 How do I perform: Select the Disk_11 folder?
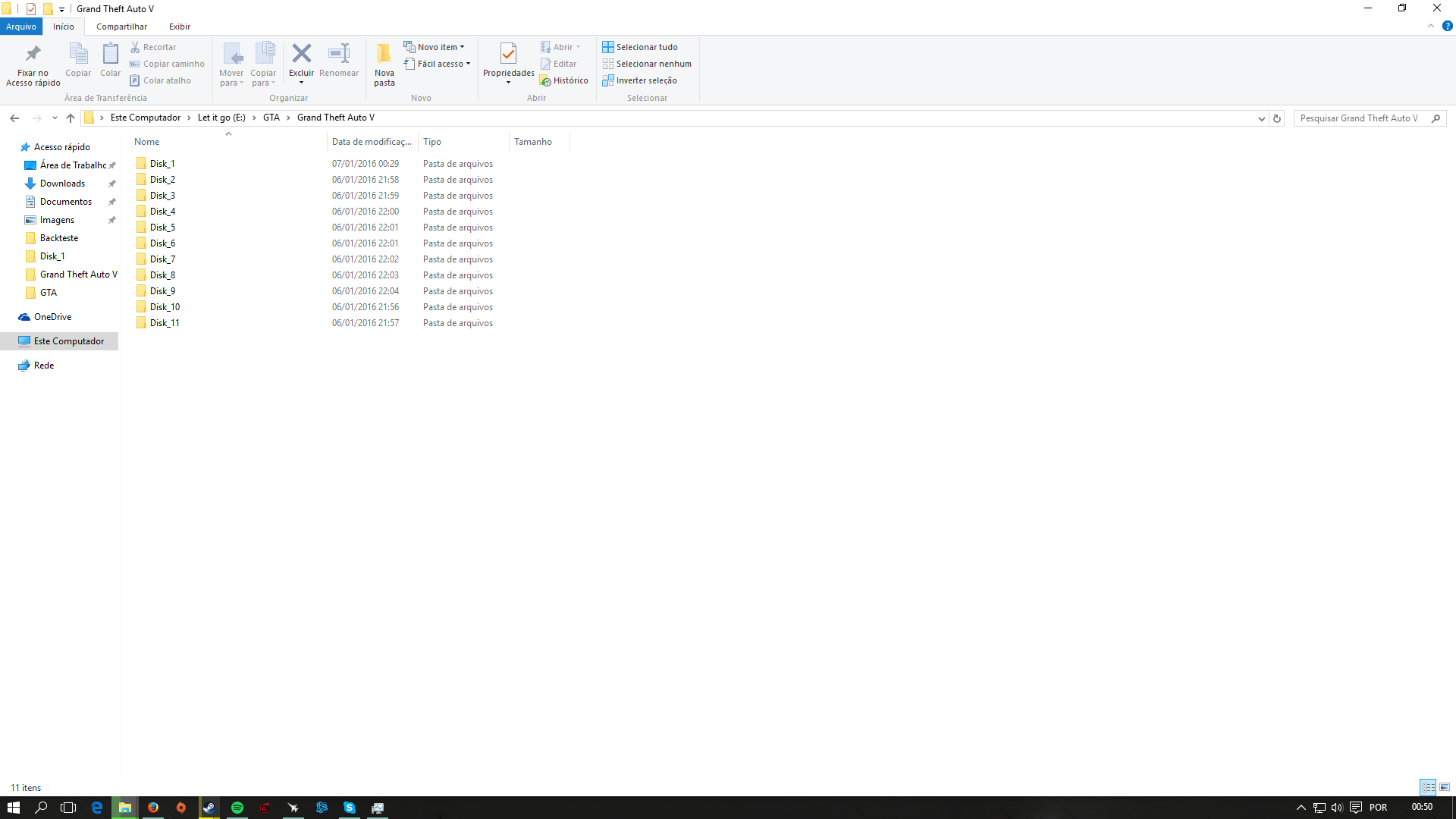click(165, 323)
